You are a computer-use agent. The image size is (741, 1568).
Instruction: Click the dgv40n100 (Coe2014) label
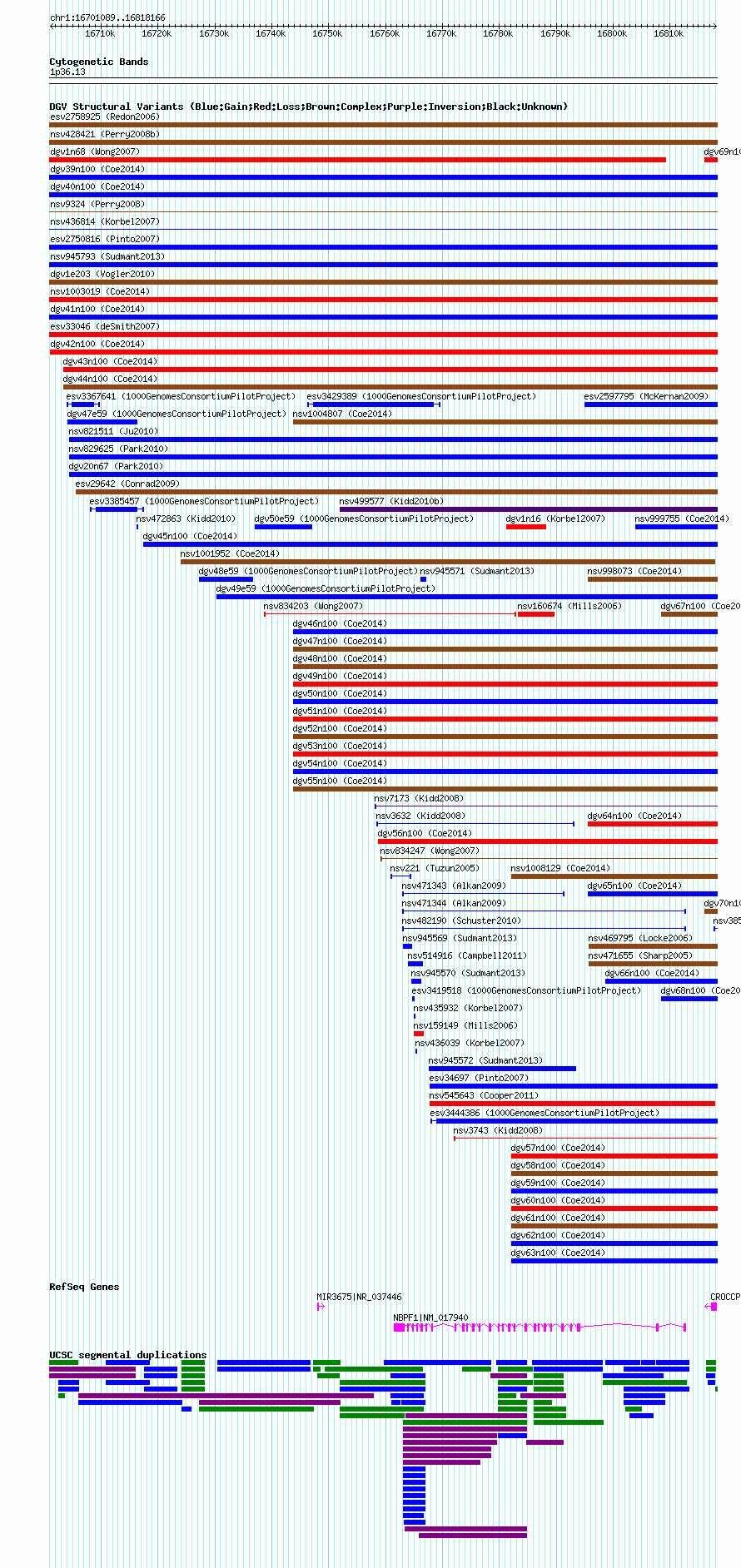(97, 186)
